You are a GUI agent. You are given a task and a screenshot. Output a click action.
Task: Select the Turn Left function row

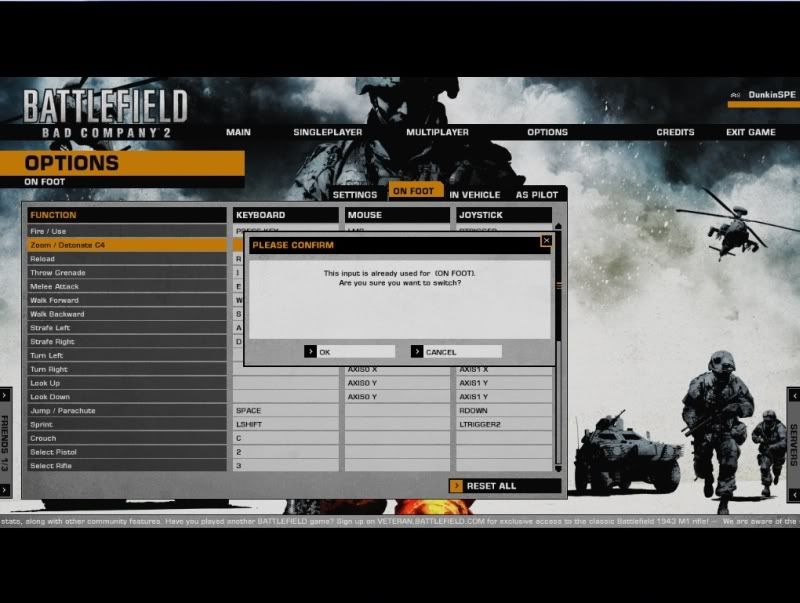[x=127, y=355]
